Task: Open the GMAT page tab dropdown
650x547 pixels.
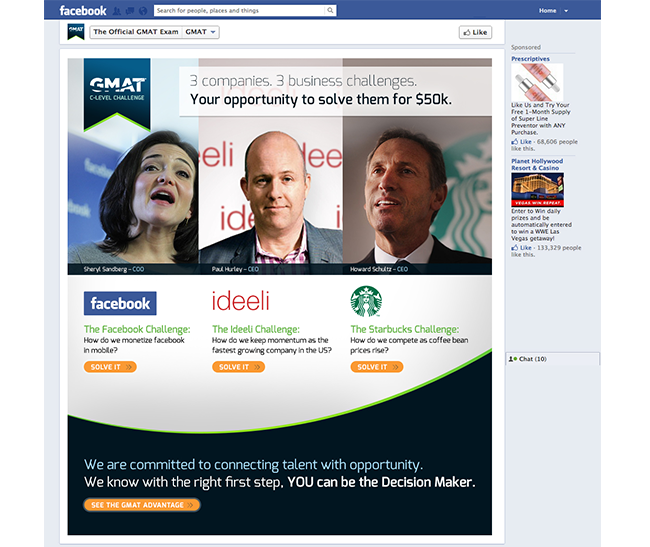Action: [x=201, y=32]
